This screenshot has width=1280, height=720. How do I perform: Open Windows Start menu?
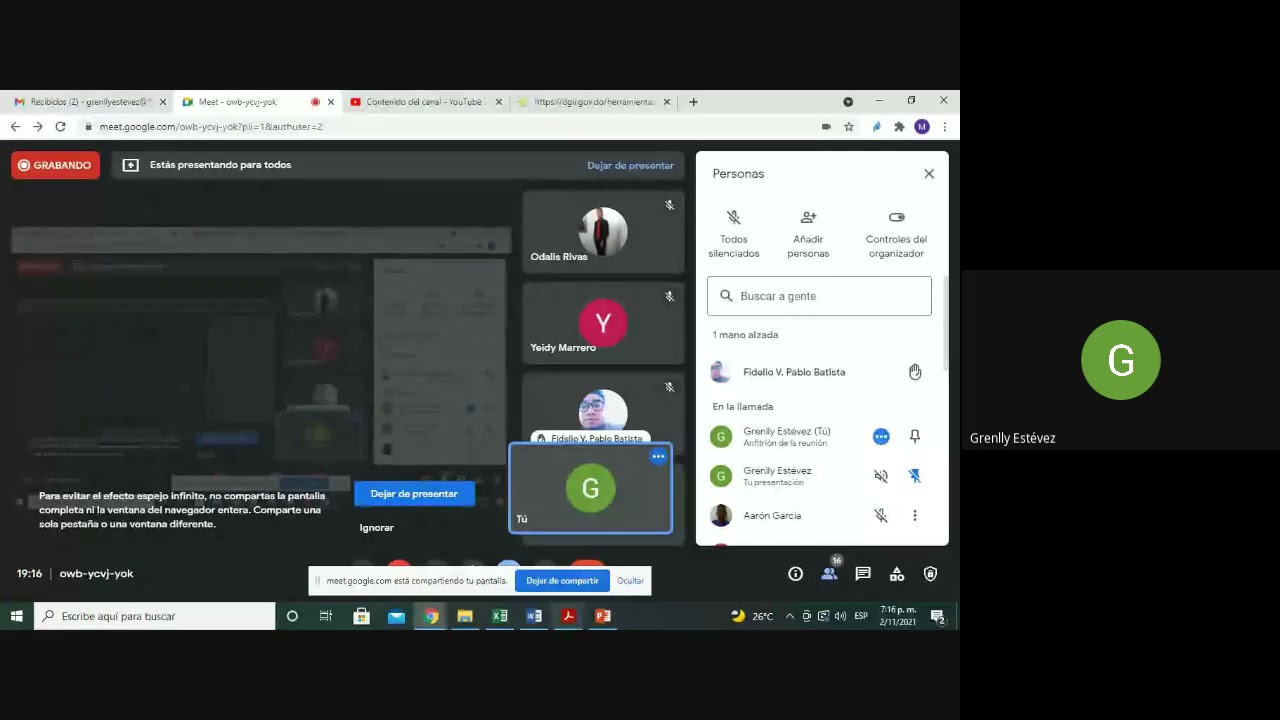tap(16, 616)
